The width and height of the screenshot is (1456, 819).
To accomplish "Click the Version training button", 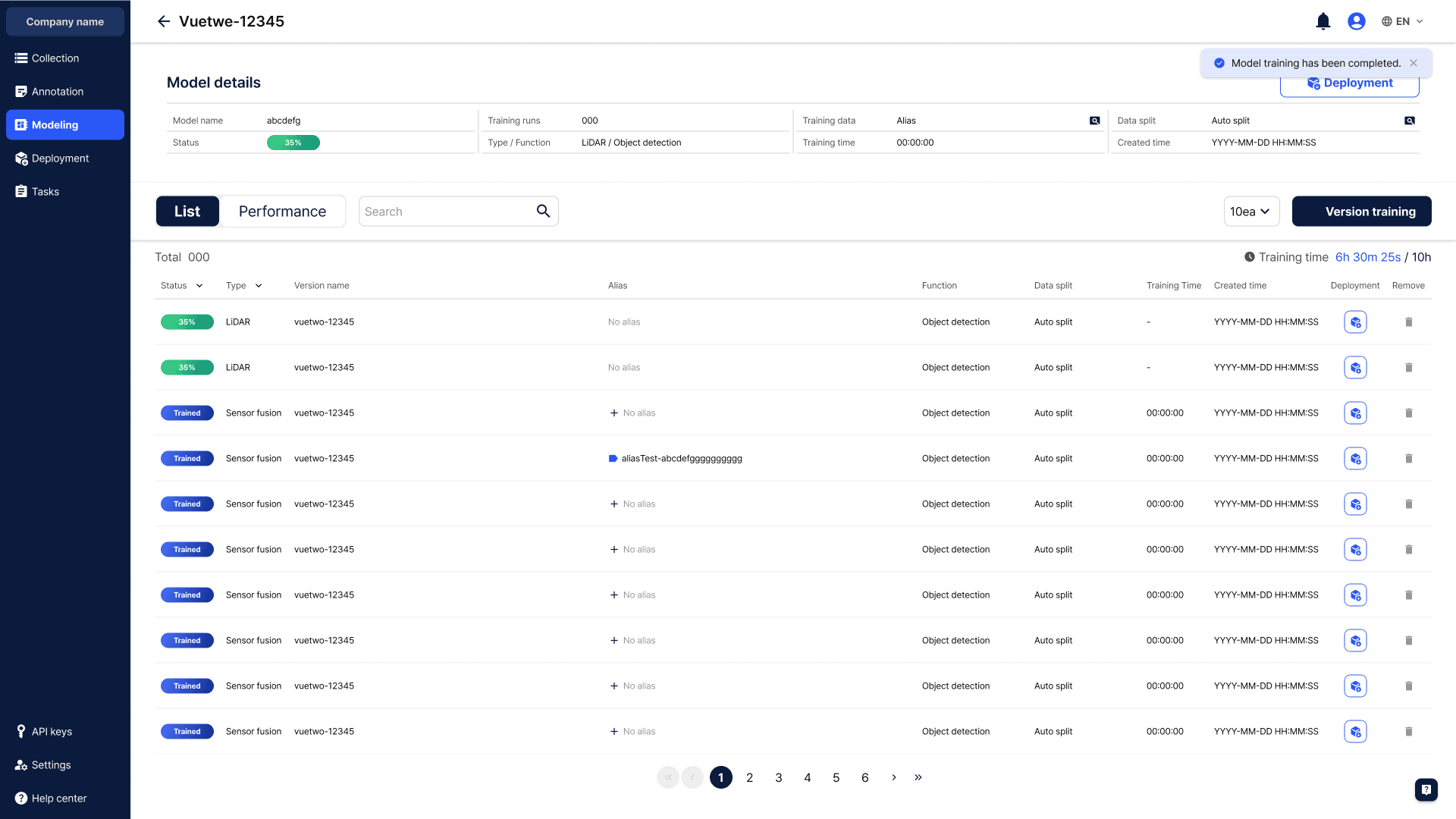I will coord(1361,212).
